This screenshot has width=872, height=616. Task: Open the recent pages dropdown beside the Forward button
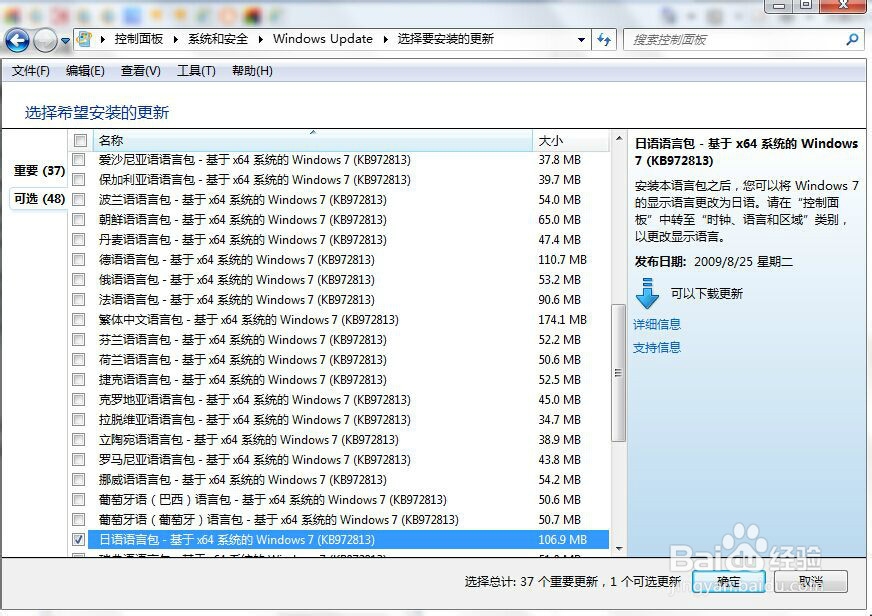65,41
